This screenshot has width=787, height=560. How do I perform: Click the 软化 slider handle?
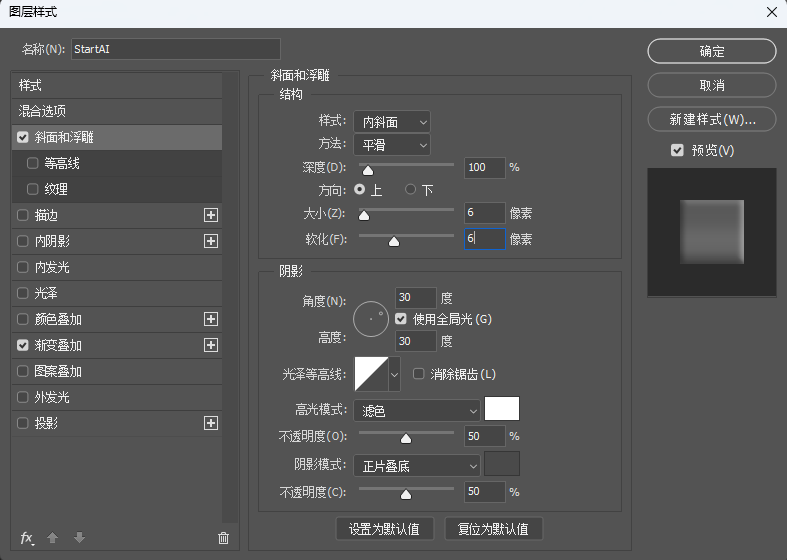click(x=394, y=242)
